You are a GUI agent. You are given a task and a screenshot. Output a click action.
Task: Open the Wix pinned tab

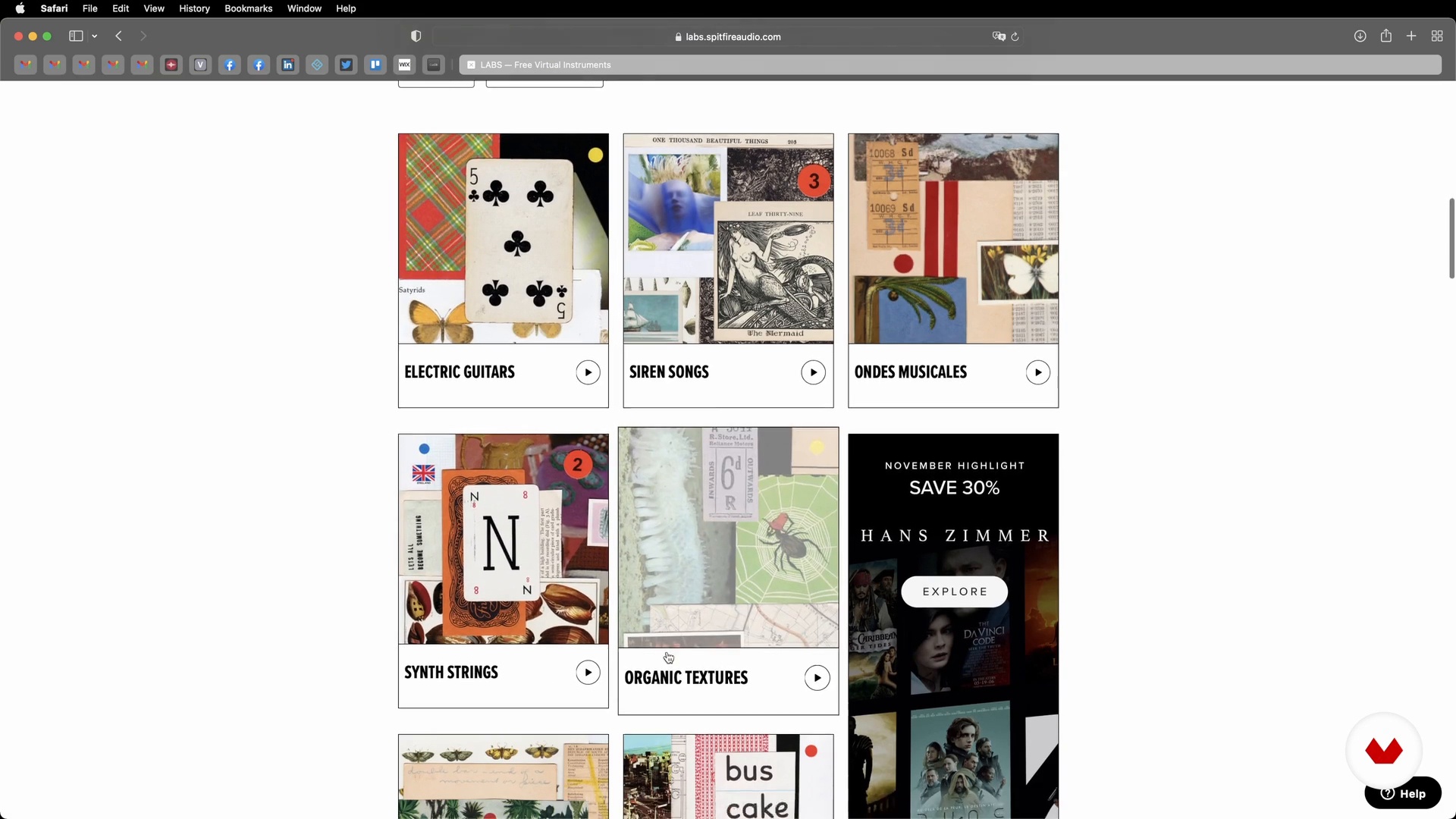click(405, 65)
